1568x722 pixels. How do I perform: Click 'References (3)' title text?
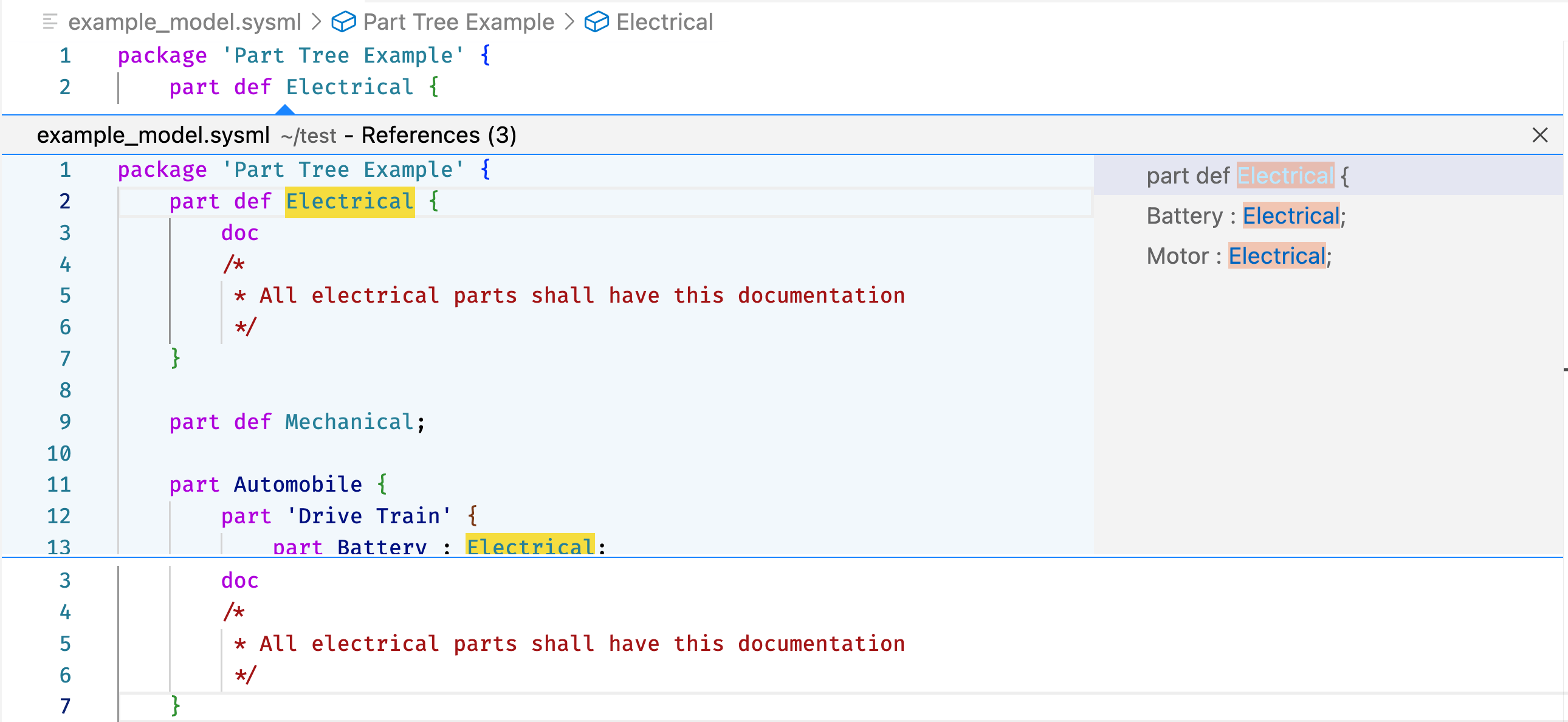[x=439, y=134]
